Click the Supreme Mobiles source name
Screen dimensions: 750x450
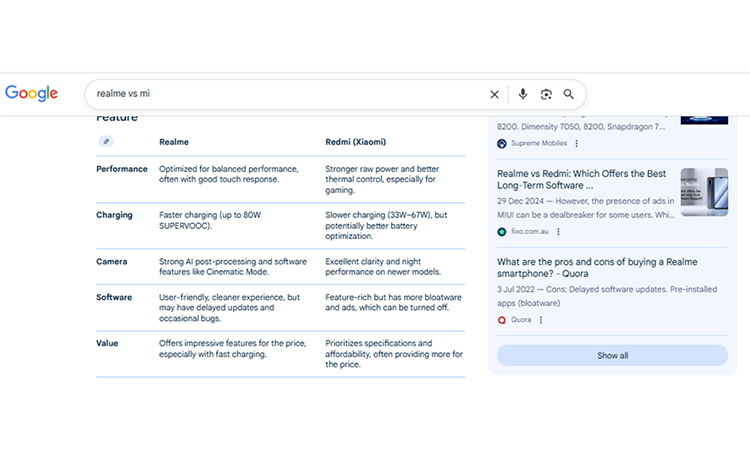tap(539, 144)
